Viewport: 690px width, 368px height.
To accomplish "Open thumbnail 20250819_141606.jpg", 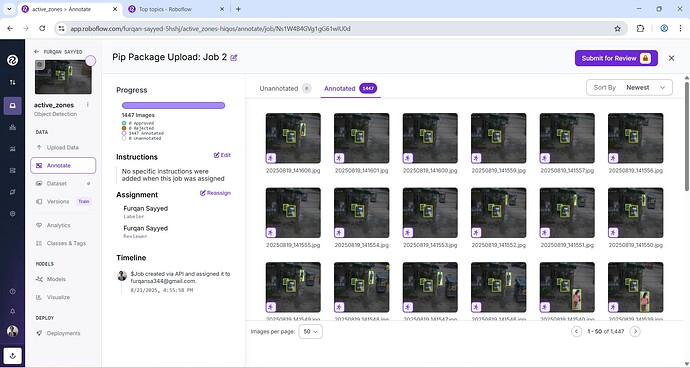I will pos(293,139).
